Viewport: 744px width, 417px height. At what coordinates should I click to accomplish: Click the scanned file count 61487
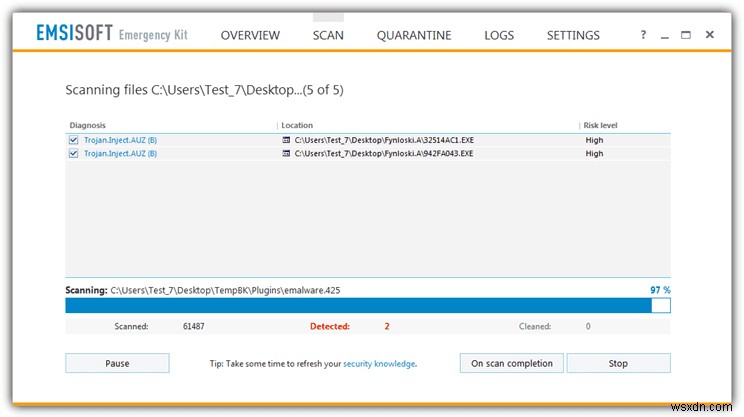(194, 326)
